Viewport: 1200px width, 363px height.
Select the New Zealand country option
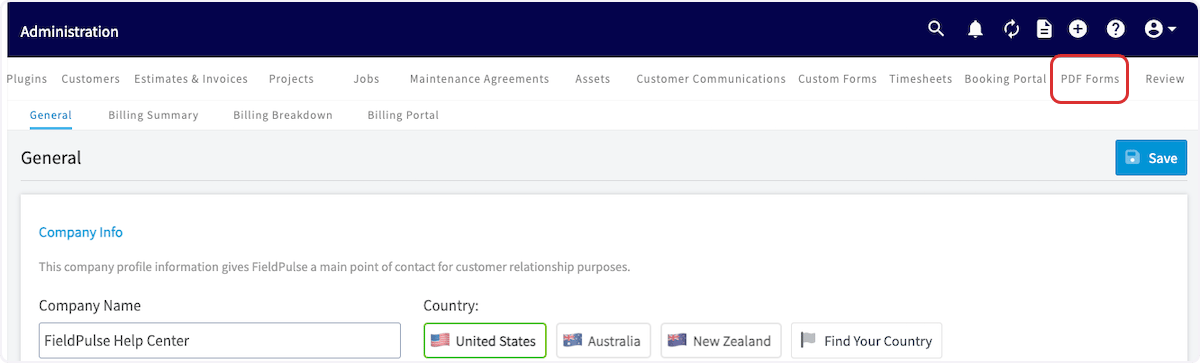click(721, 341)
